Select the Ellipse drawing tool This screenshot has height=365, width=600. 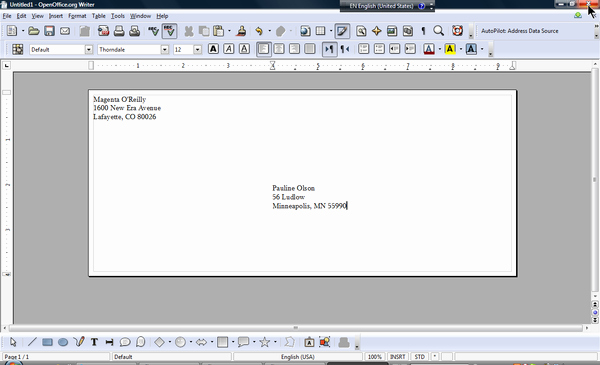[63, 342]
